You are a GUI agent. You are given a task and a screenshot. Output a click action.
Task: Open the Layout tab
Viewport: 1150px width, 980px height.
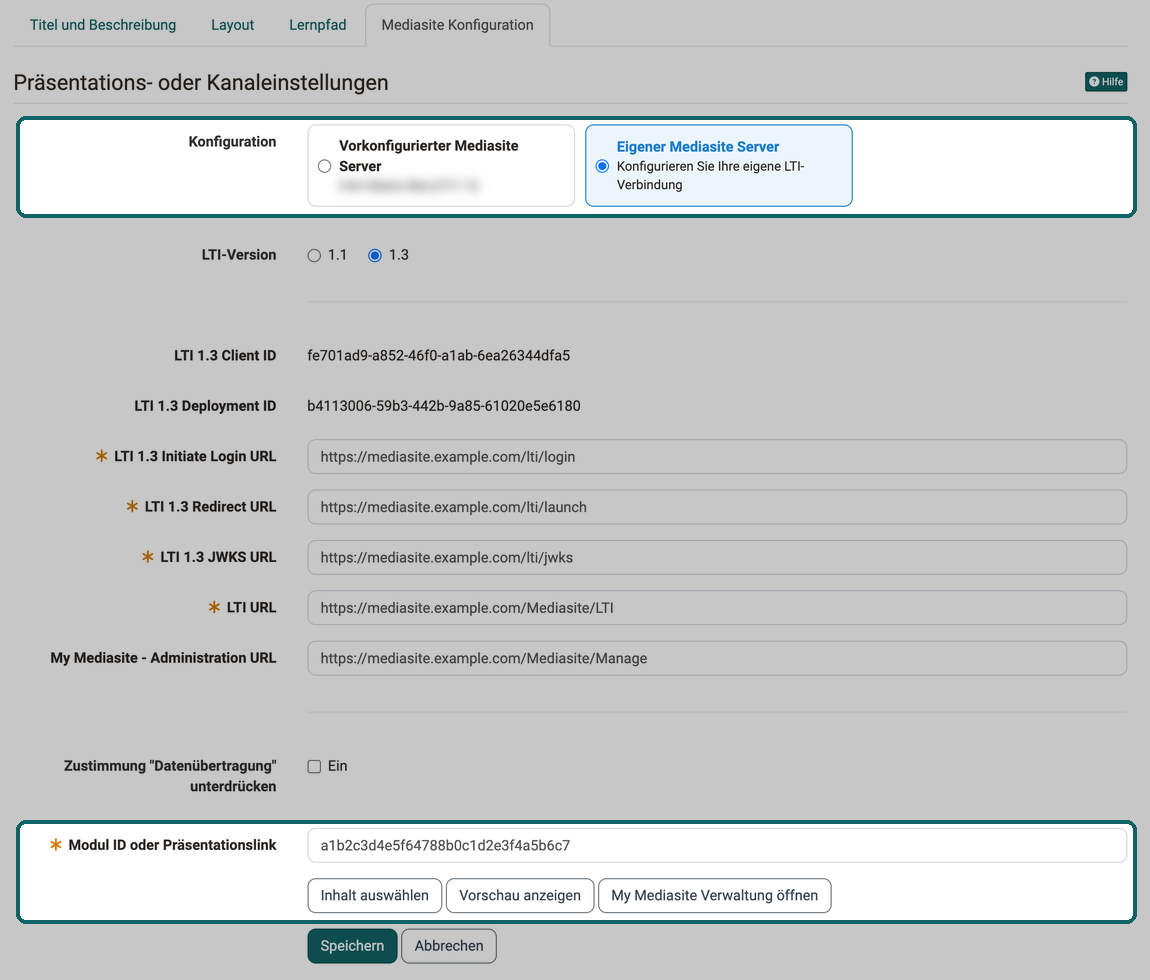point(232,25)
